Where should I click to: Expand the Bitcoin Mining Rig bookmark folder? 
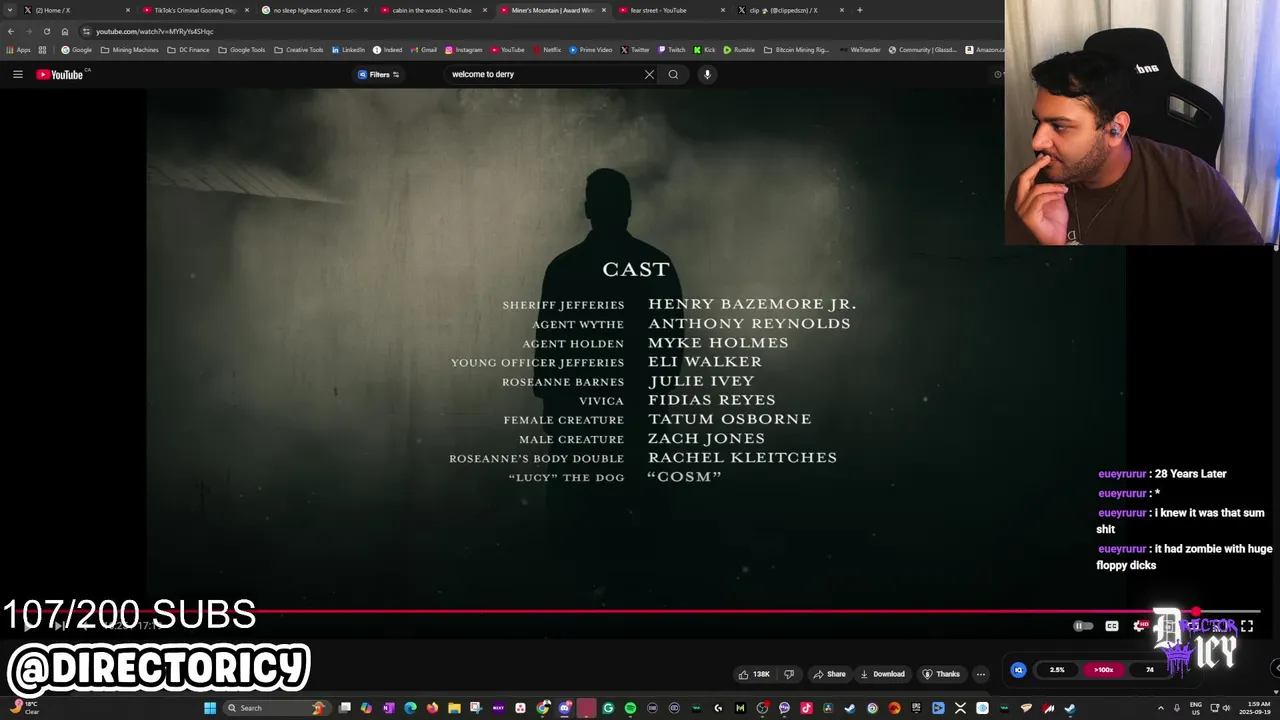coord(796,50)
